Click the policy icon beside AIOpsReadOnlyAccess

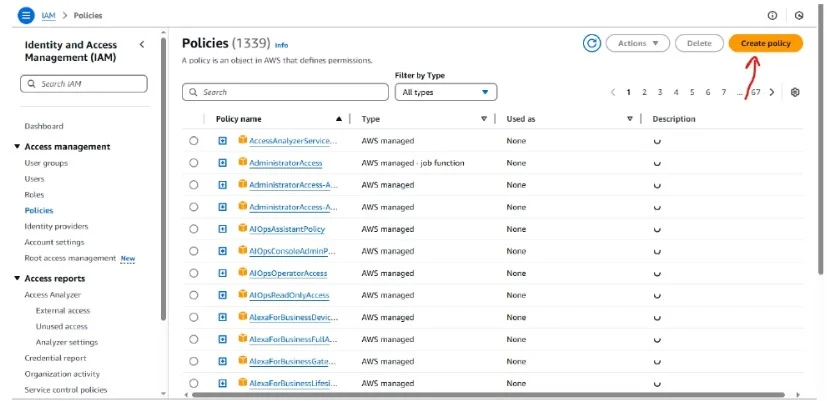coord(243,294)
